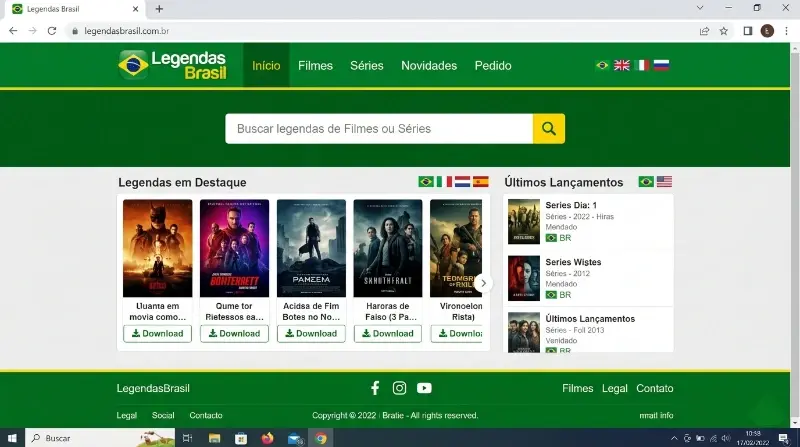800x447 pixels.
Task: Click the BR flag under Series Wistes
Action: pyautogui.click(x=551, y=295)
